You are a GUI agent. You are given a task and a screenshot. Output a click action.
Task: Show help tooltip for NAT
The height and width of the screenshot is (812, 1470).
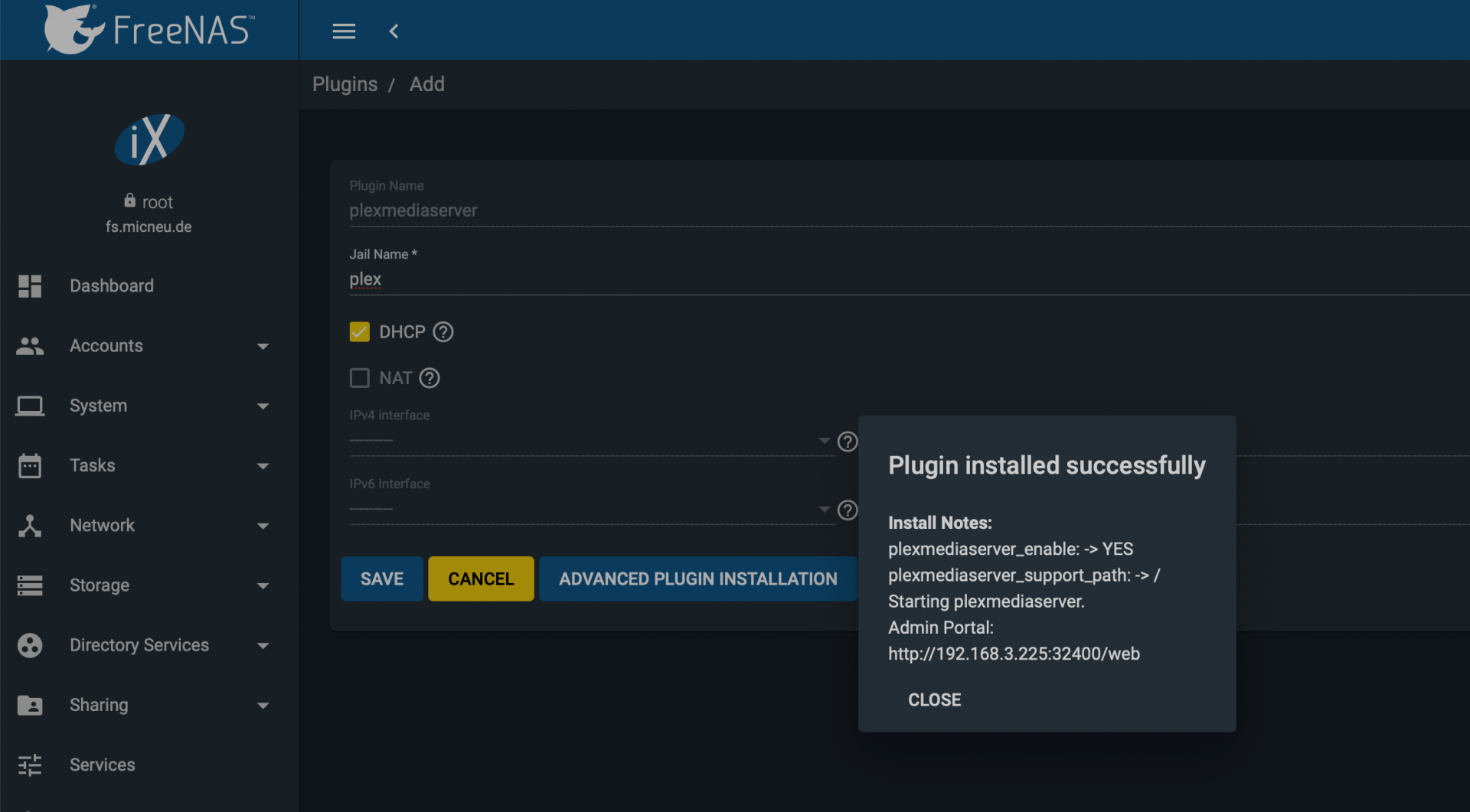pyautogui.click(x=430, y=378)
